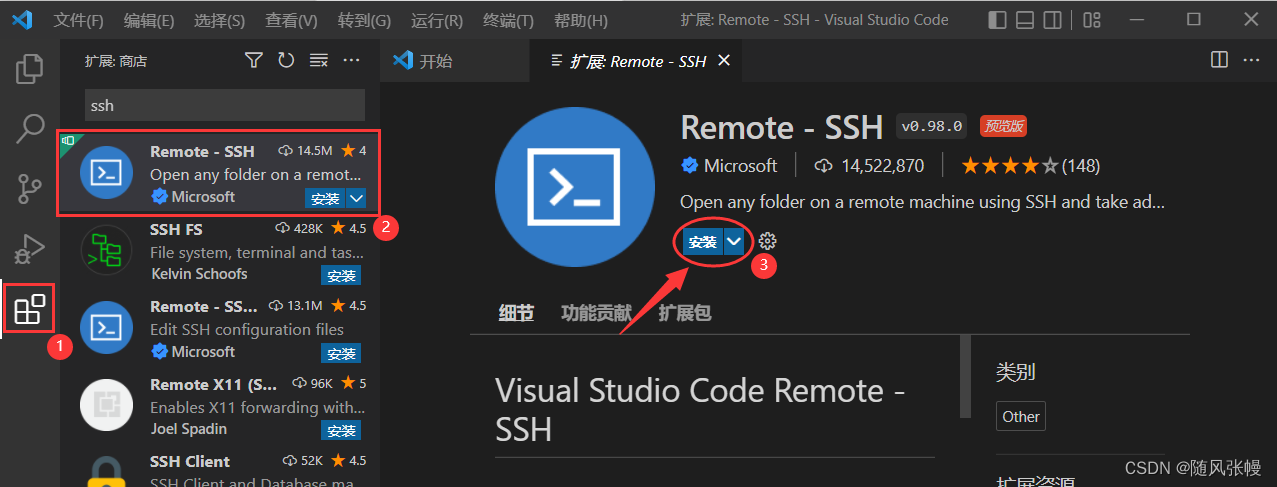Click 安装 on Remote - SSH list item

(x=324, y=198)
